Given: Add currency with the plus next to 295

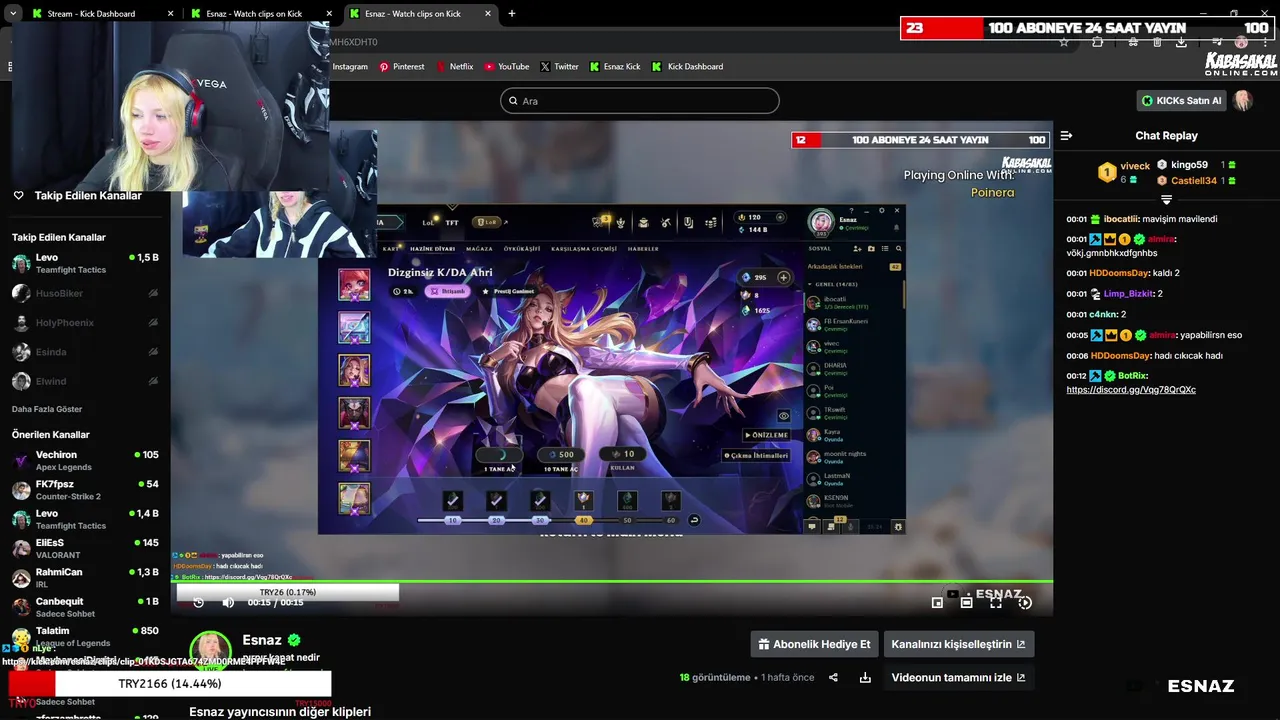Looking at the screenshot, I should click(783, 277).
